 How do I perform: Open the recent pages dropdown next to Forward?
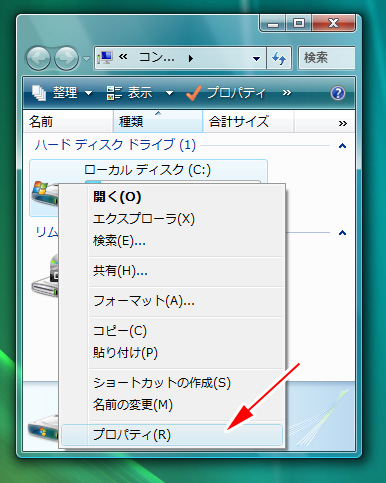[86, 59]
